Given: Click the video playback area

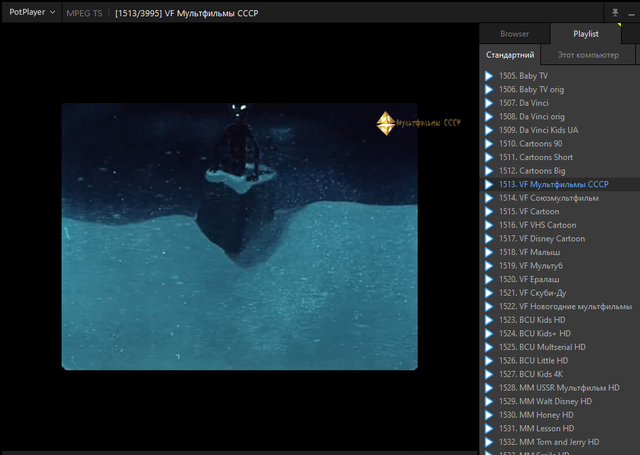Looking at the screenshot, I should (x=240, y=237).
